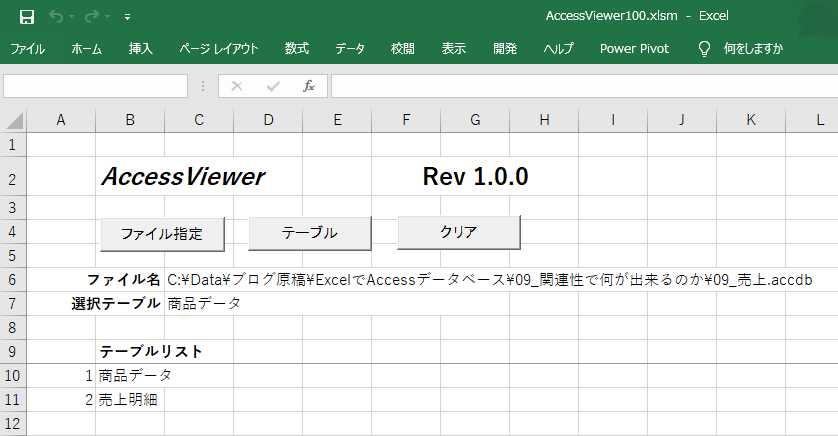The height and width of the screenshot is (436, 838).
Task: Click the formula bar Enter checkmark icon
Action: [273, 86]
